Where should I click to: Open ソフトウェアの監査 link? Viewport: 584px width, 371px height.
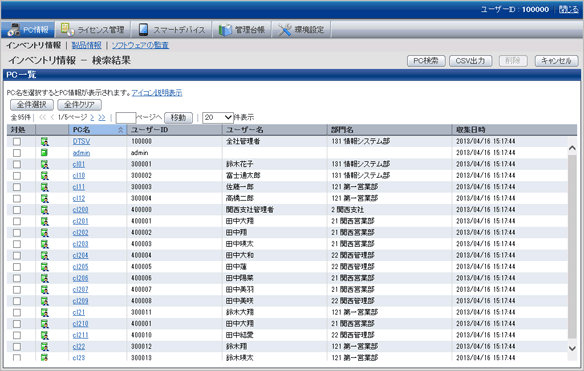click(140, 45)
